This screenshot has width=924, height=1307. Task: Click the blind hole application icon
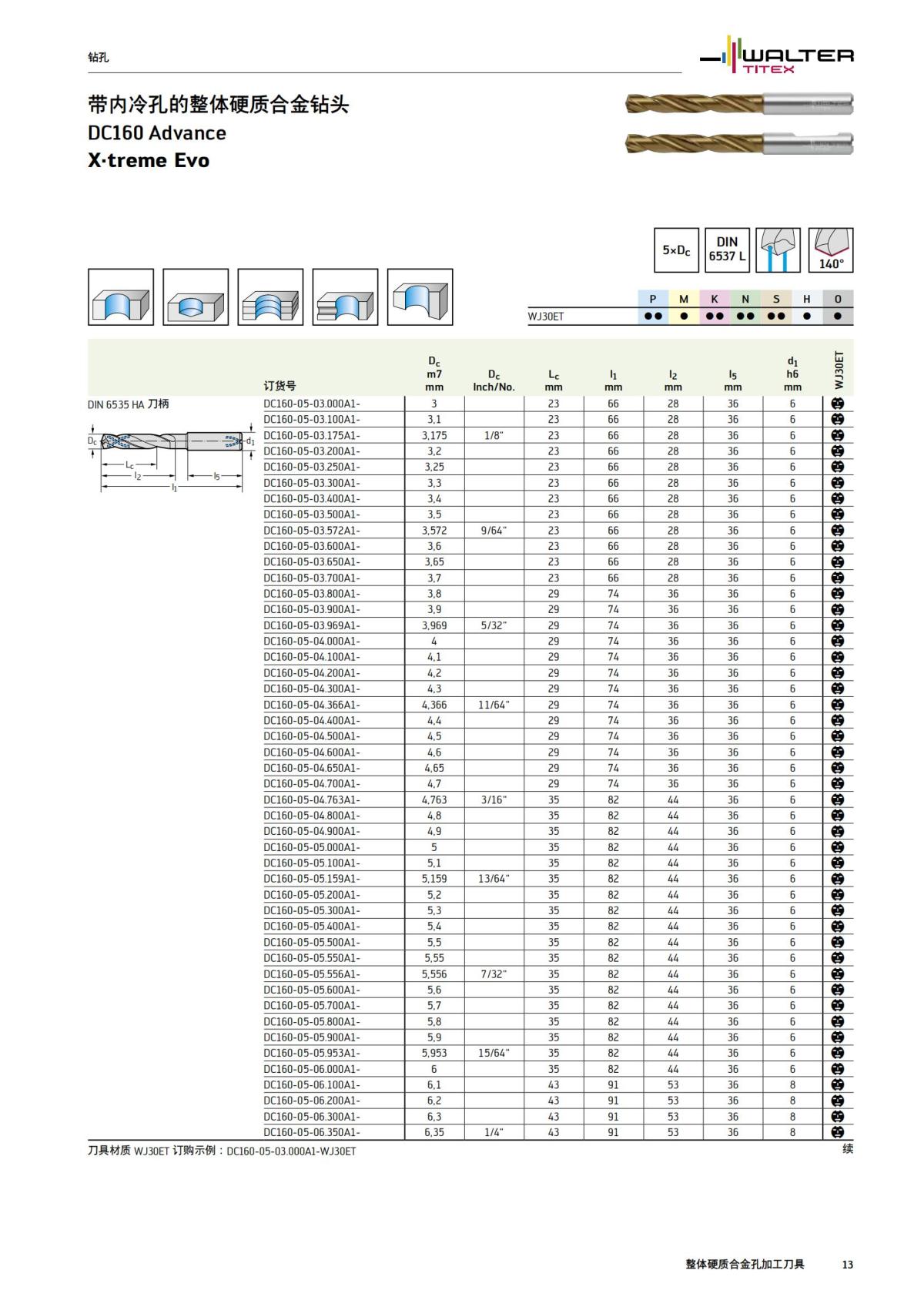(196, 297)
